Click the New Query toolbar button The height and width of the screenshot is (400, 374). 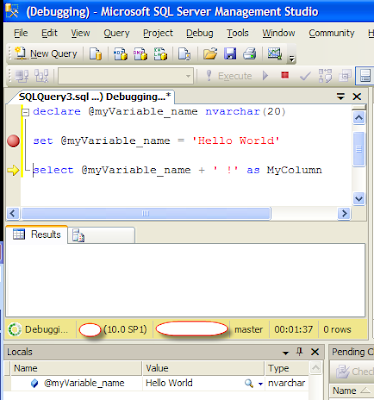46,53
